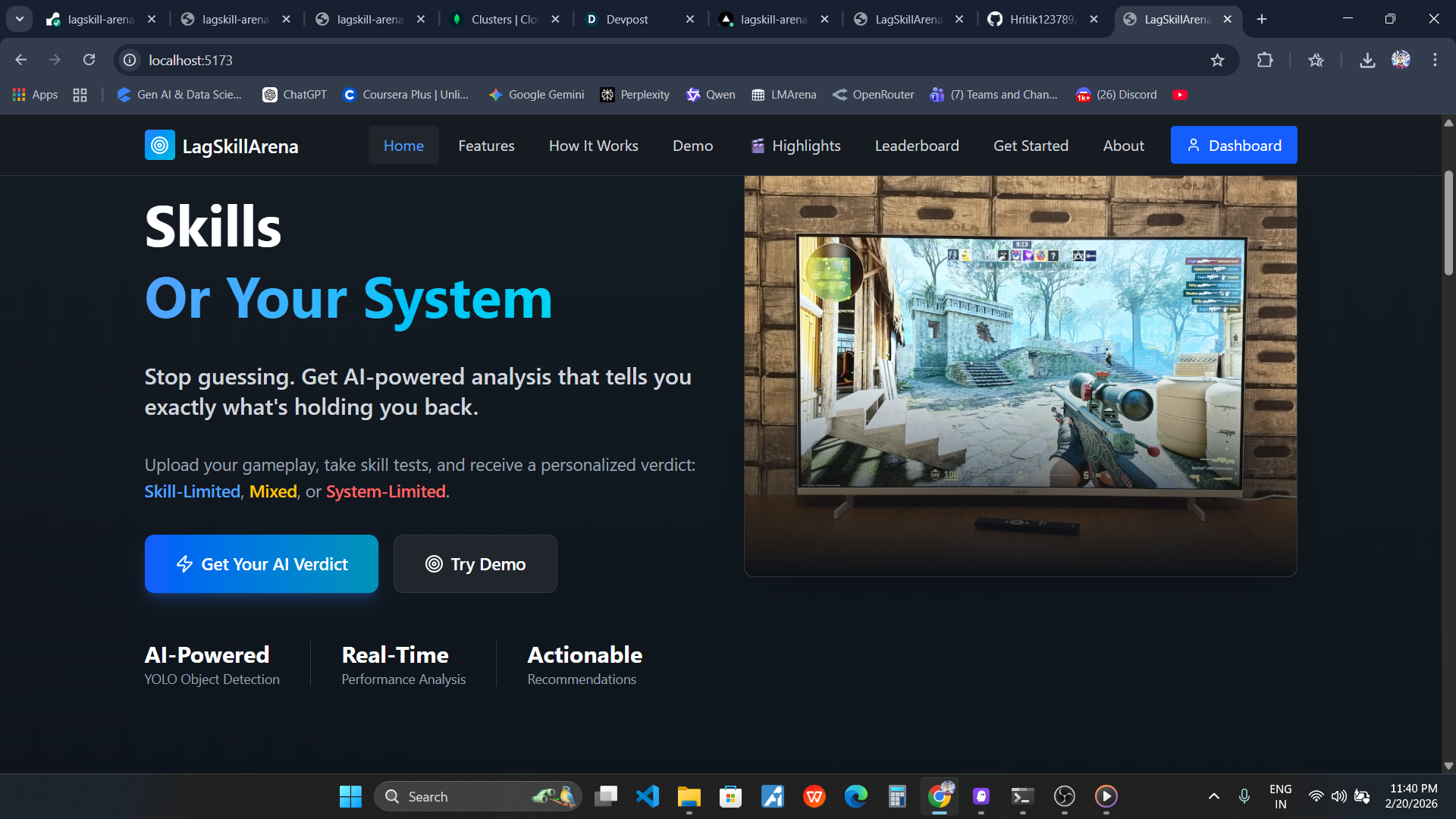
Task: Click the LagSkillArena target logo icon
Action: point(159,146)
